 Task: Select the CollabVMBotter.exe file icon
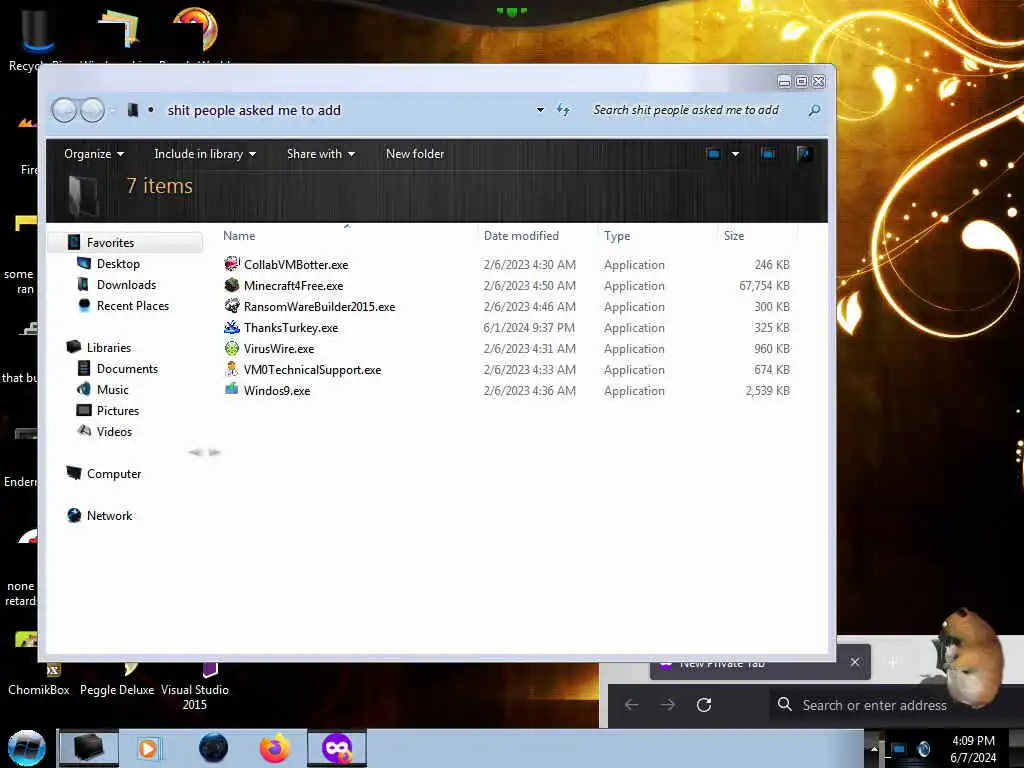point(232,264)
